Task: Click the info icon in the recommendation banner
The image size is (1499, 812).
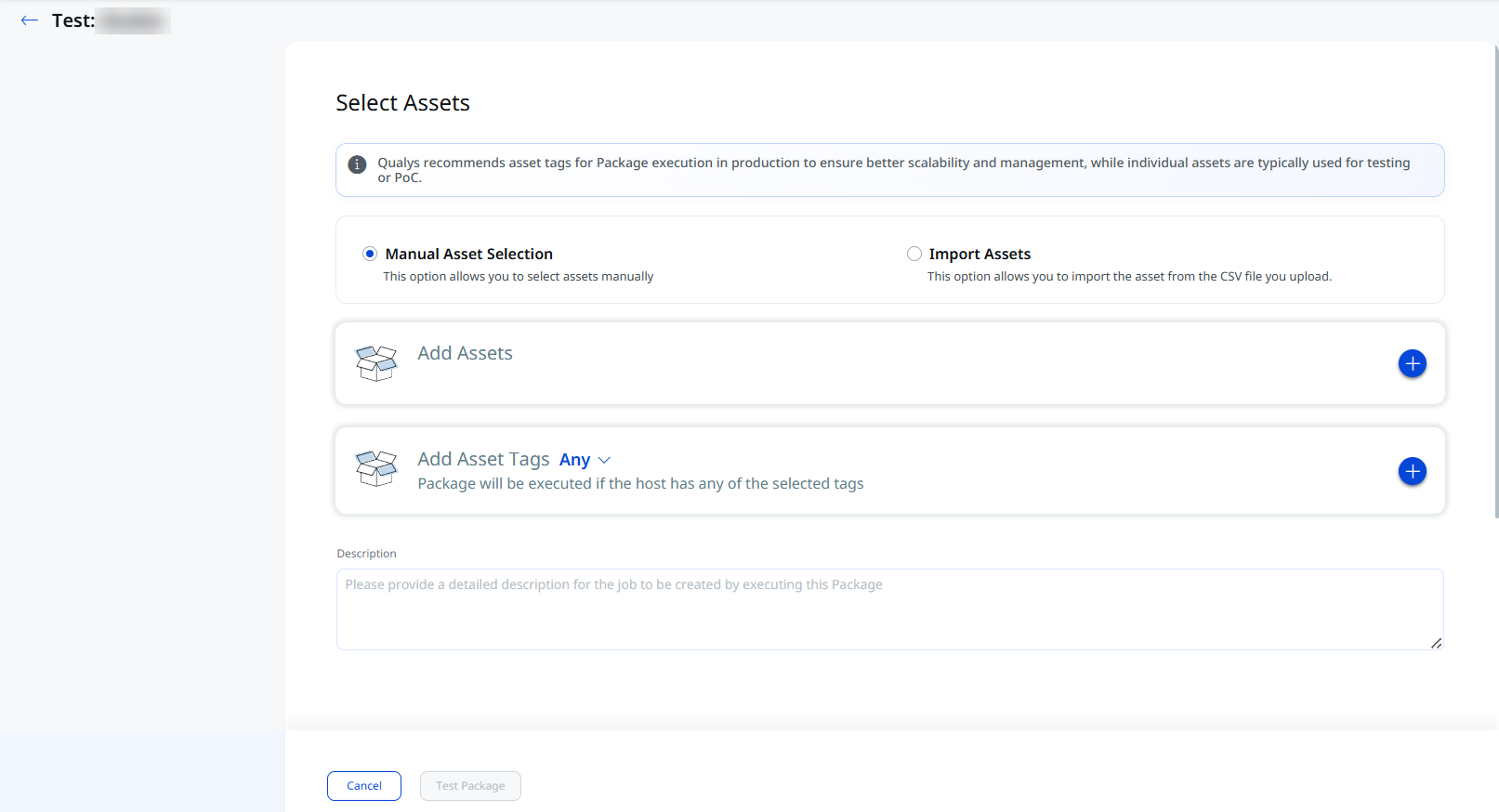Action: click(x=357, y=164)
